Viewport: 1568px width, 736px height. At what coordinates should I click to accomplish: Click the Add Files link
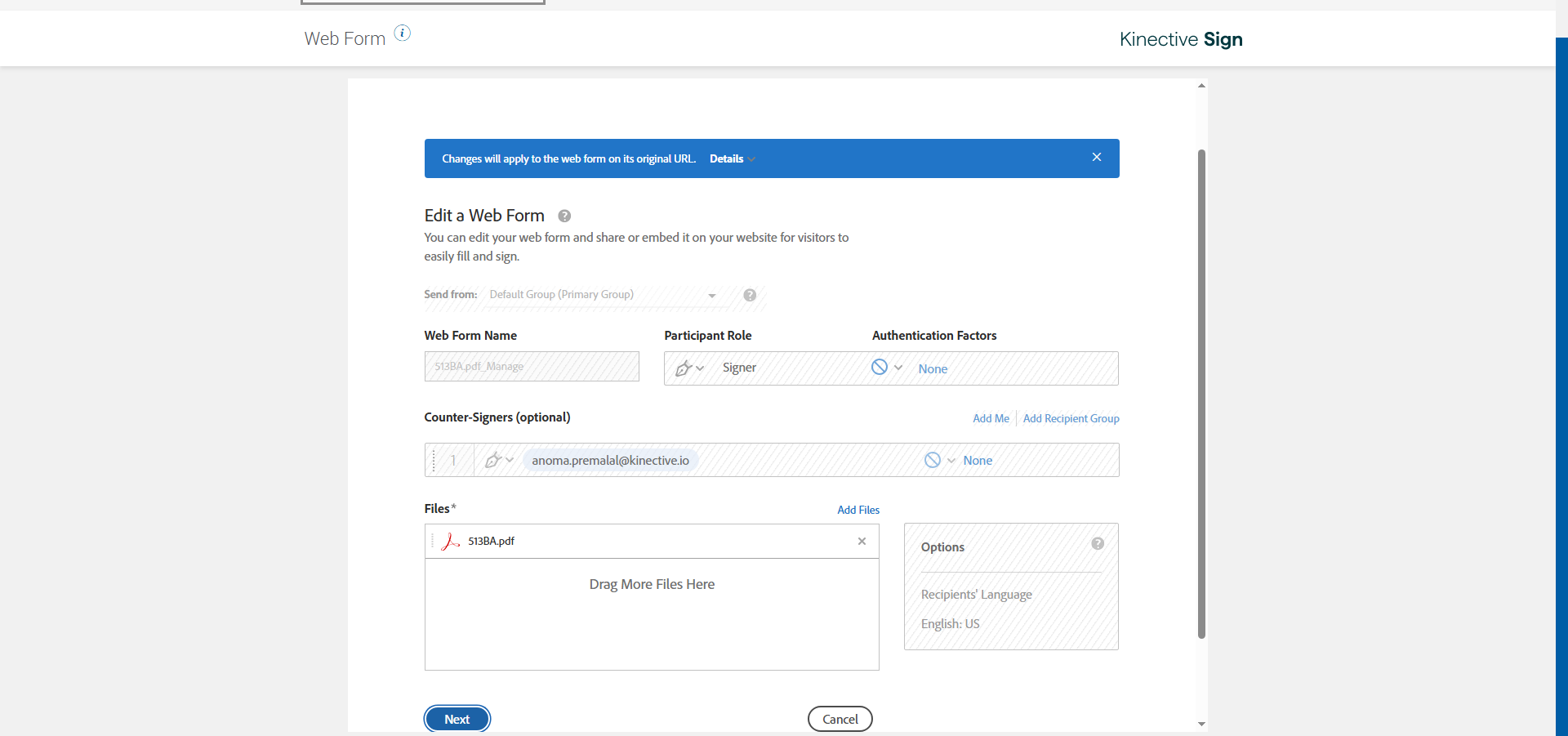(x=858, y=510)
